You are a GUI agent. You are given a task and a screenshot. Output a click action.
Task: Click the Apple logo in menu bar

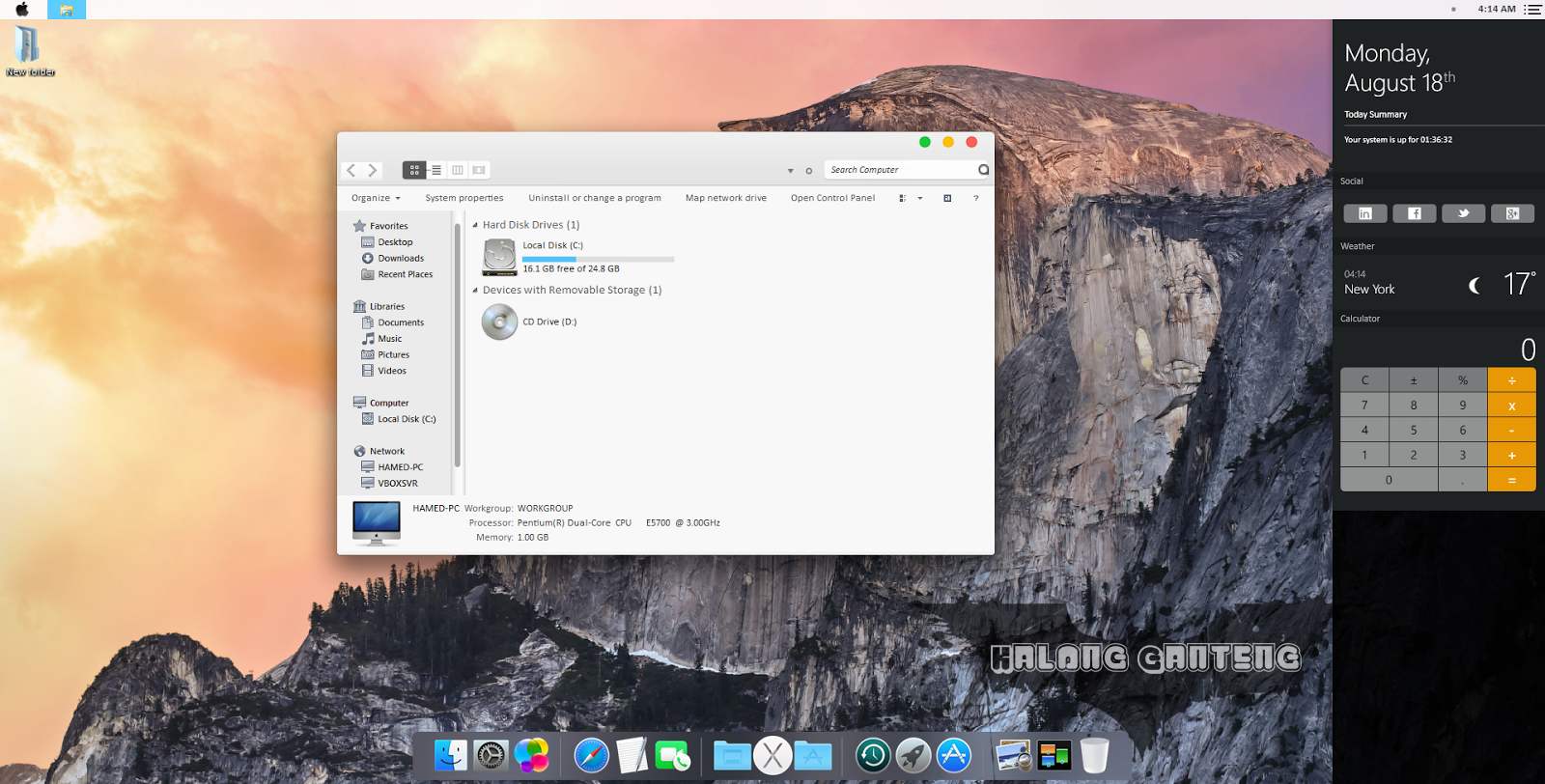pyautogui.click(x=21, y=9)
